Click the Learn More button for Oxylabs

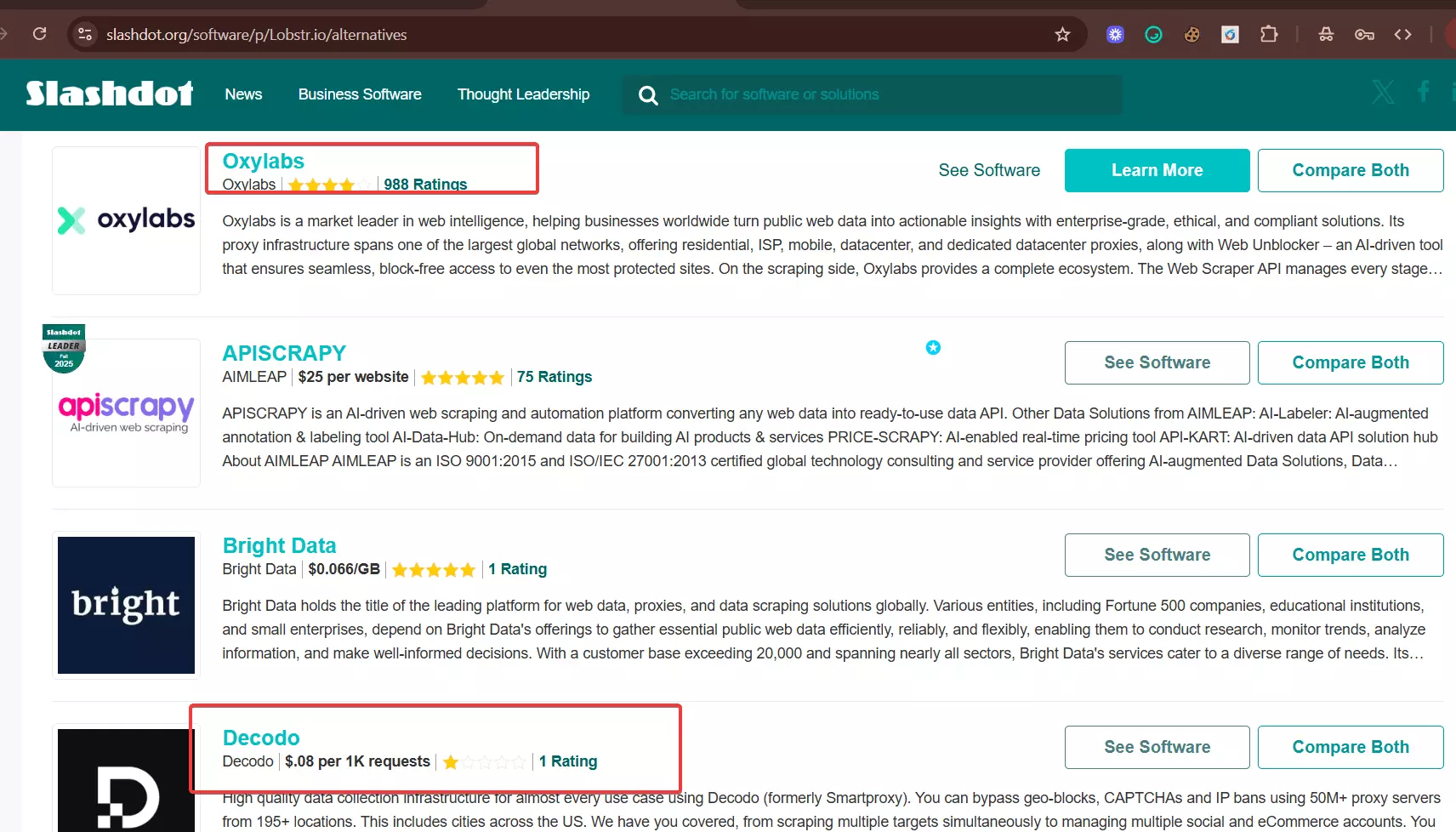click(x=1157, y=170)
